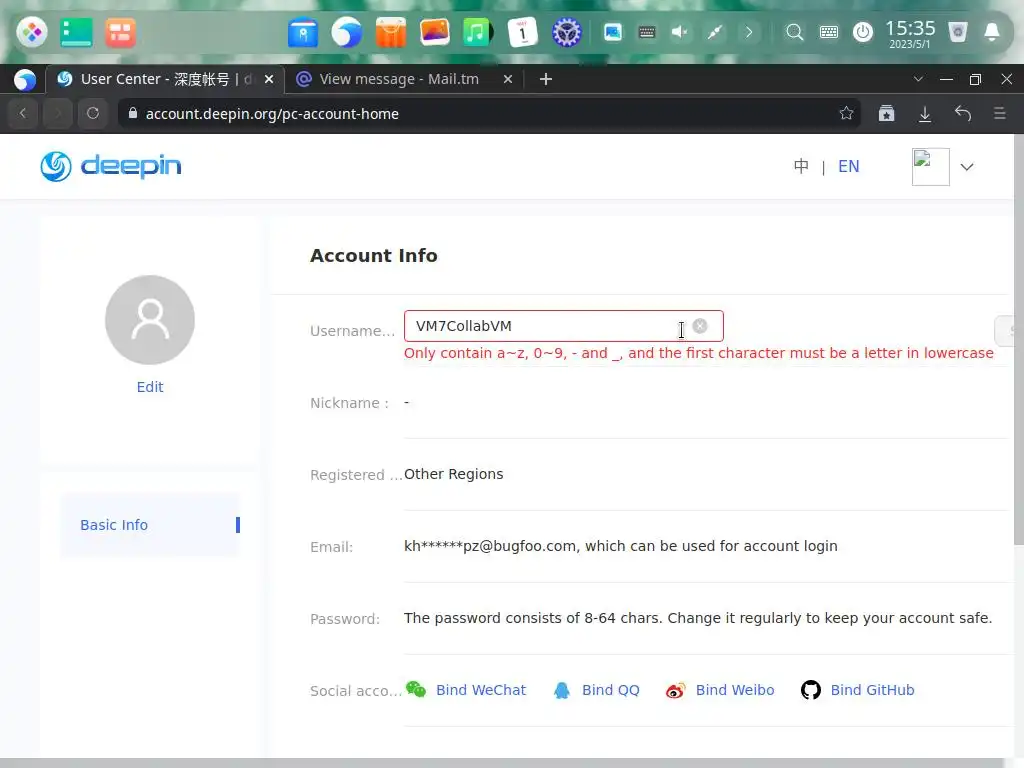The image size is (1024, 768).
Task: Close the User Center tab
Action: pyautogui.click(x=268, y=79)
